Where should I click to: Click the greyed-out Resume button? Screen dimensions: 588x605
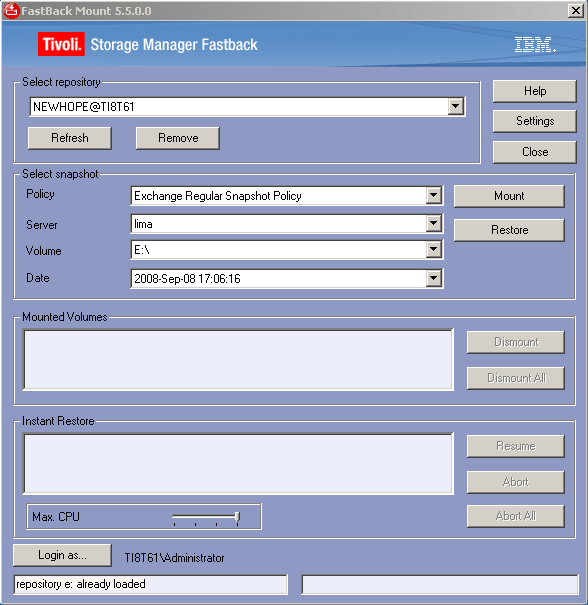pos(516,446)
